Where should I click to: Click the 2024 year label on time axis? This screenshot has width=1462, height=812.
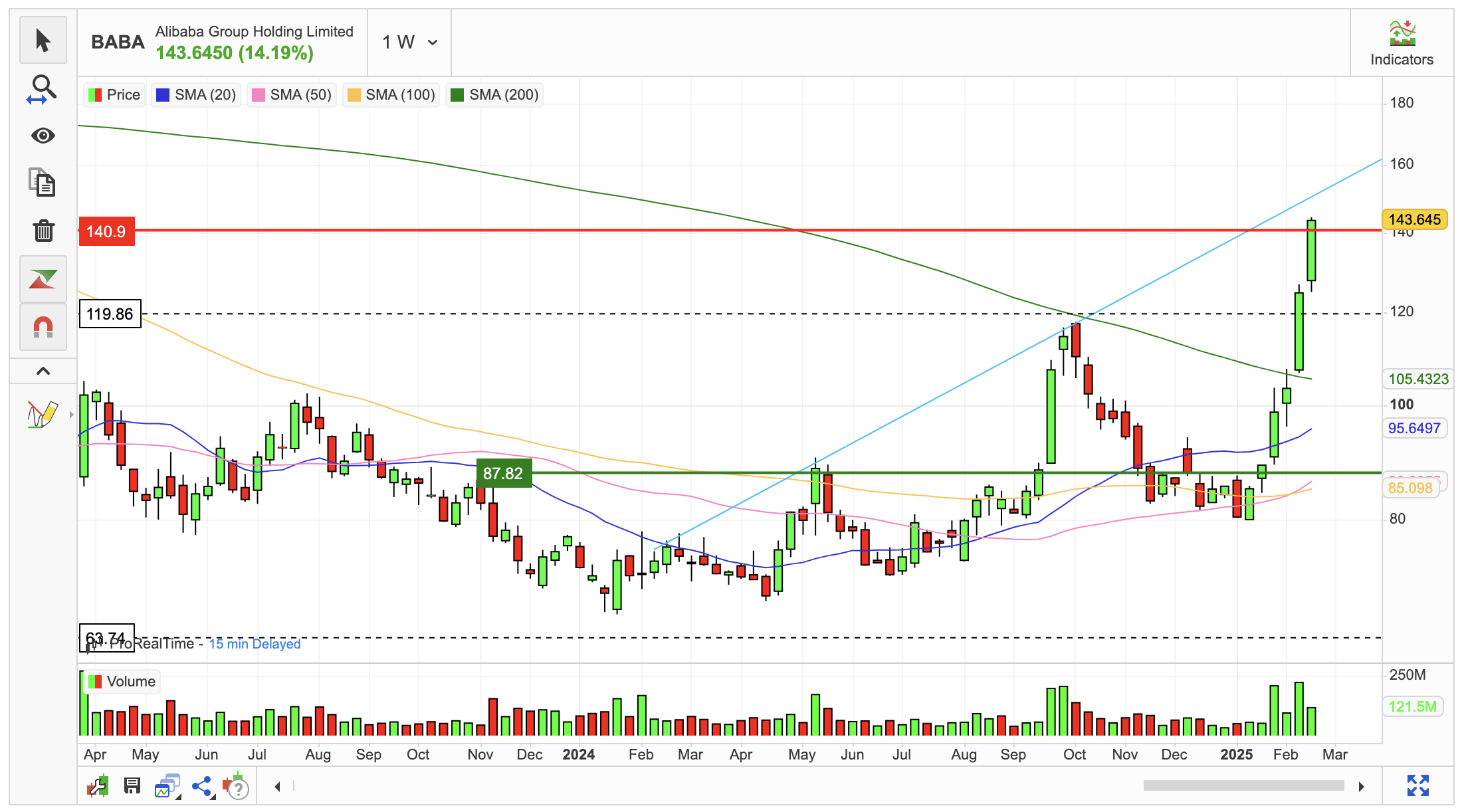point(578,754)
